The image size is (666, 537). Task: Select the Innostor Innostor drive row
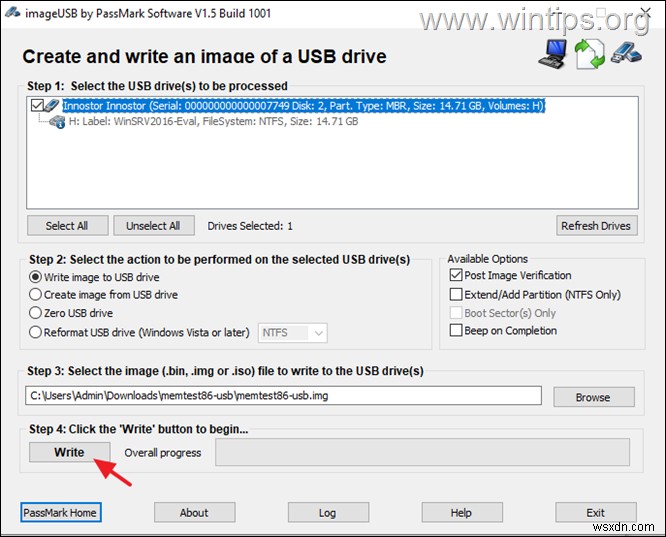pos(304,105)
